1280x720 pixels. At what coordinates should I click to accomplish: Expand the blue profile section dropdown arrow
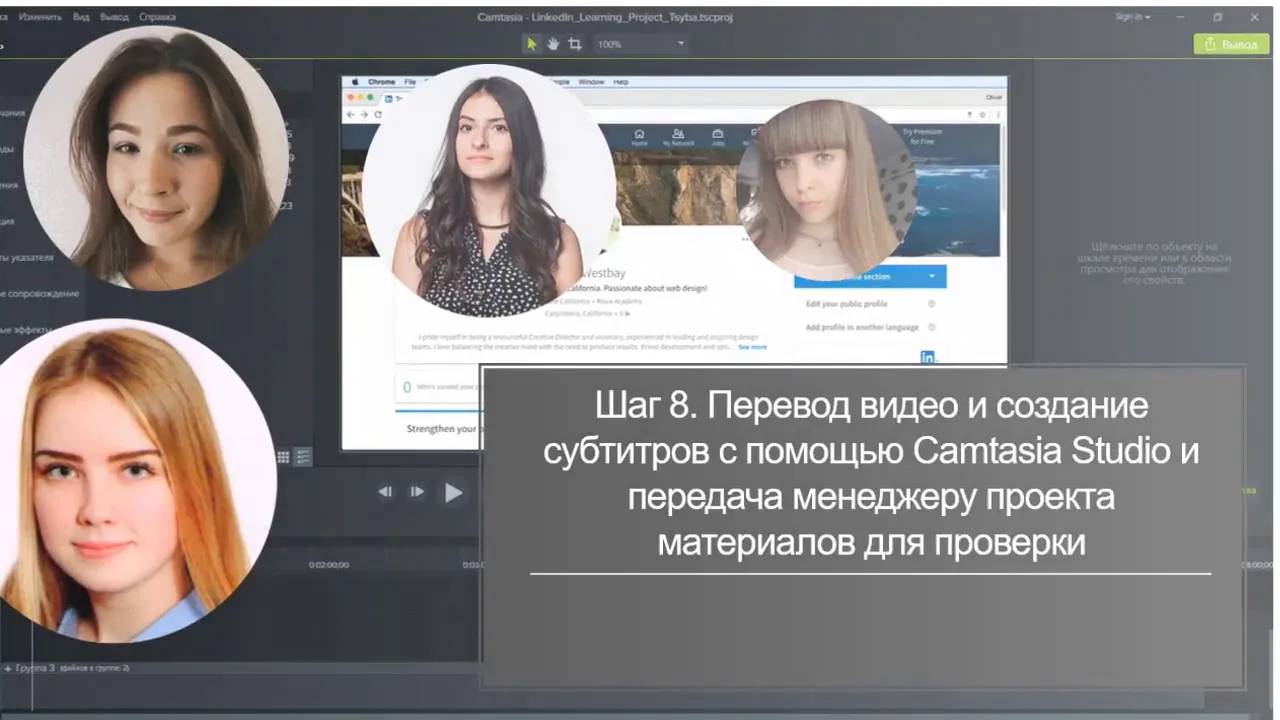[931, 277]
